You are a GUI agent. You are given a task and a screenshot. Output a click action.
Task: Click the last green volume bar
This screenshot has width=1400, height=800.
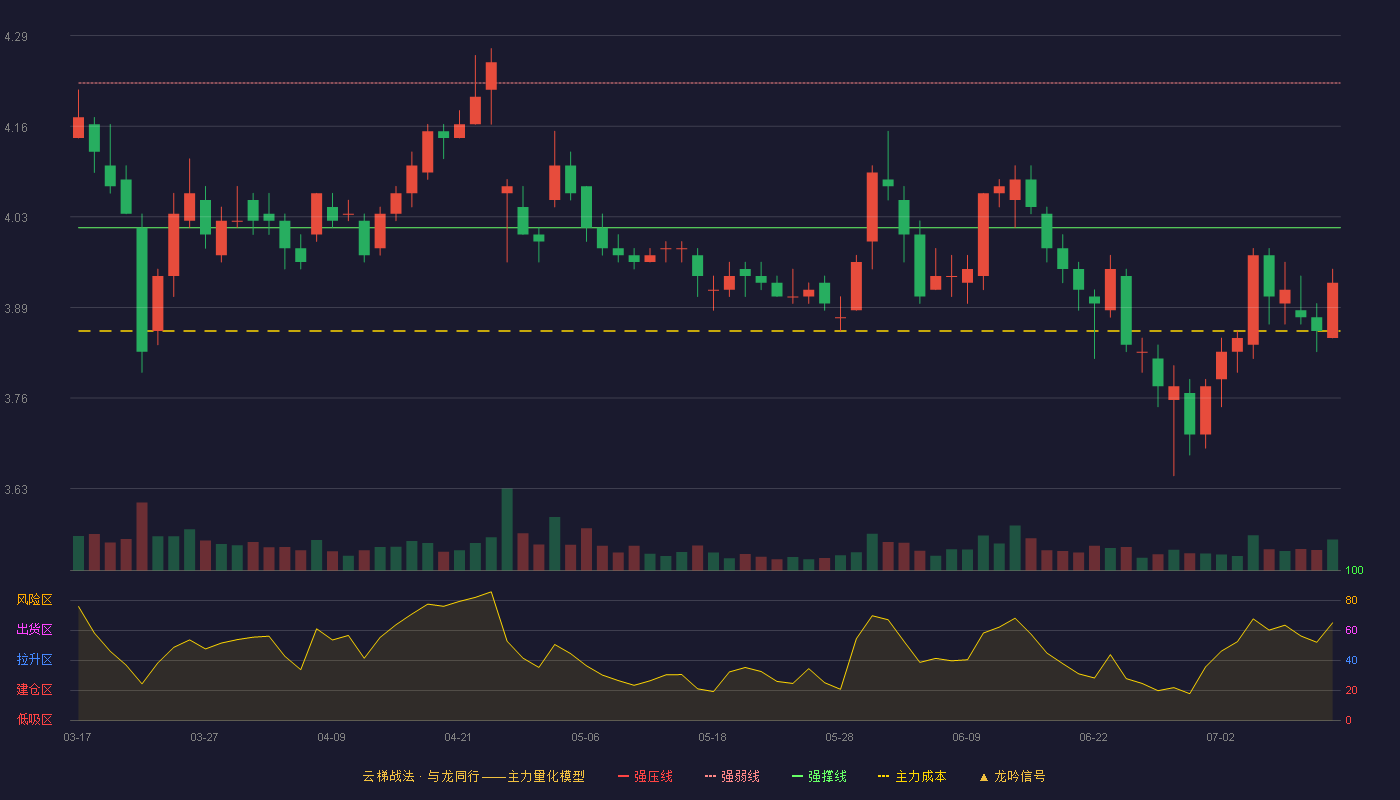click(1332, 555)
